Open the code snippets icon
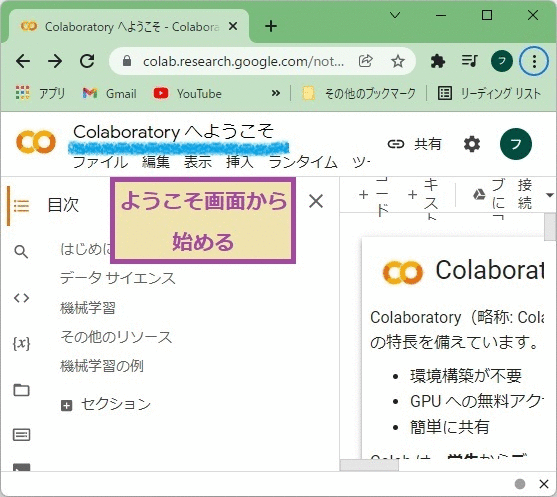Viewport: 557px width, 497px height. 21,298
